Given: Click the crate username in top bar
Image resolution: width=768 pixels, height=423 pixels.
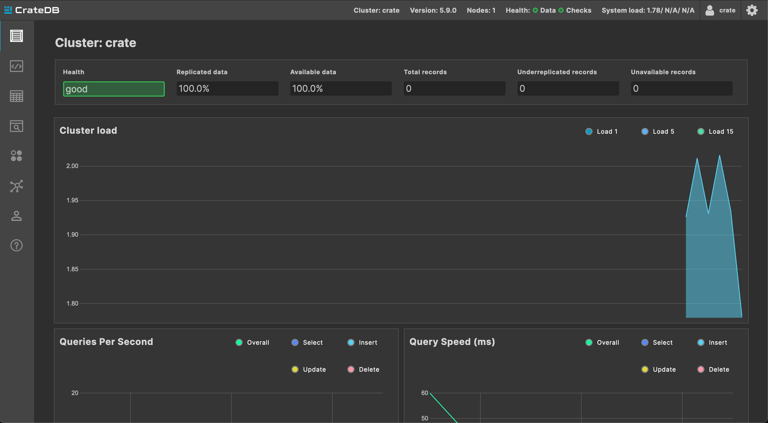Looking at the screenshot, I should pos(727,10).
